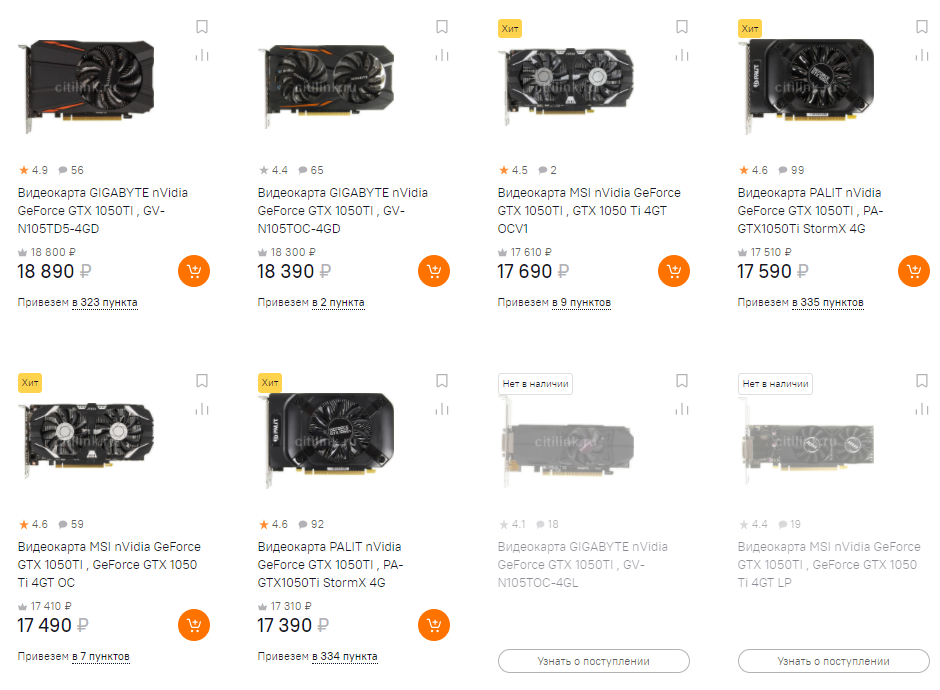Viewport: 940px width, 690px height.
Task: Bookmark the GIGABYTE GV-N105TOC-4GD card
Action: [x=442, y=27]
